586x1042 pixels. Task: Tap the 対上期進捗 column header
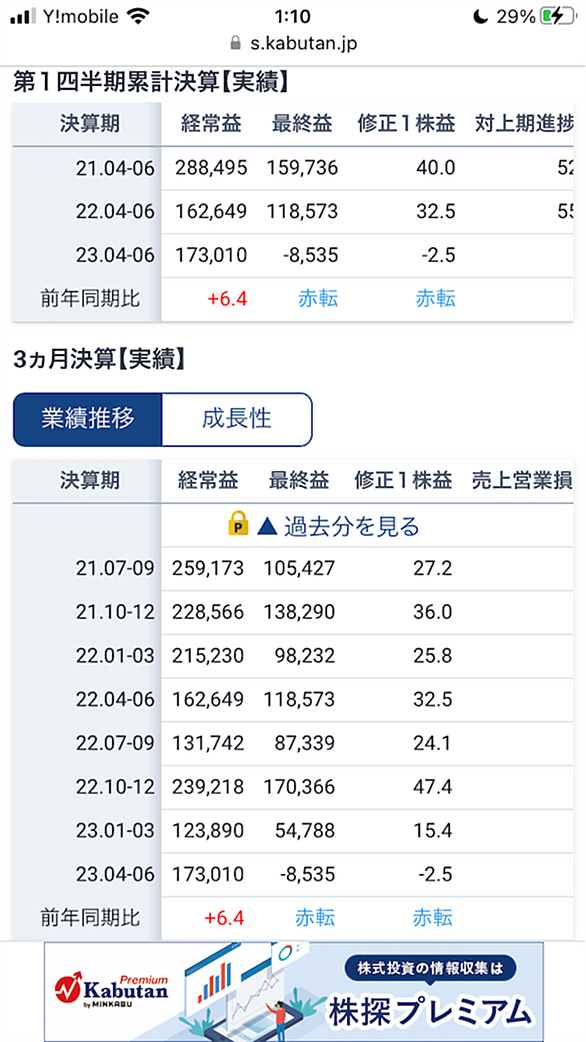click(524, 123)
